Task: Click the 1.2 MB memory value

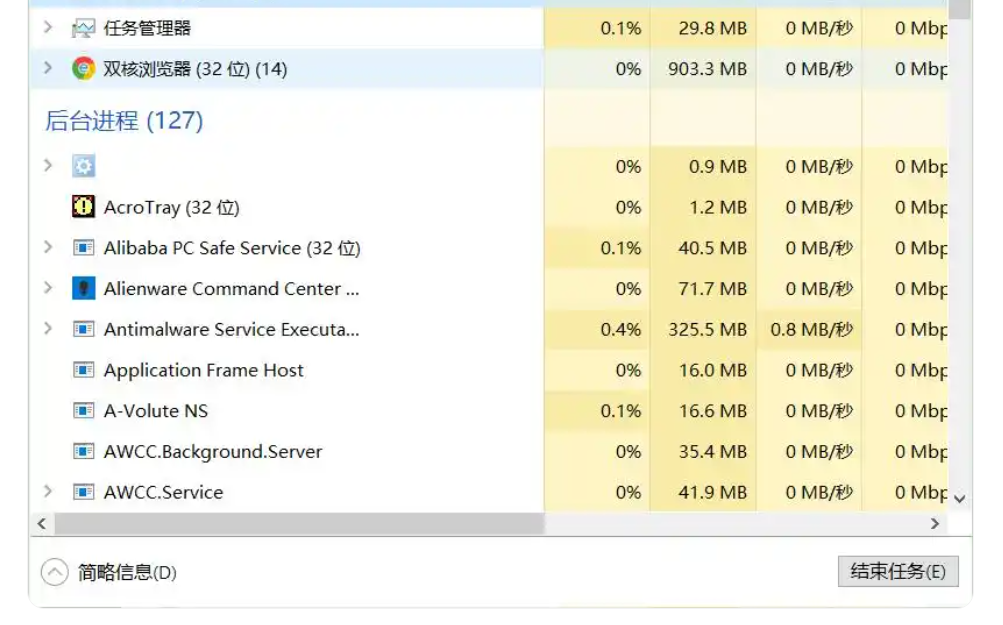Action: pos(718,207)
